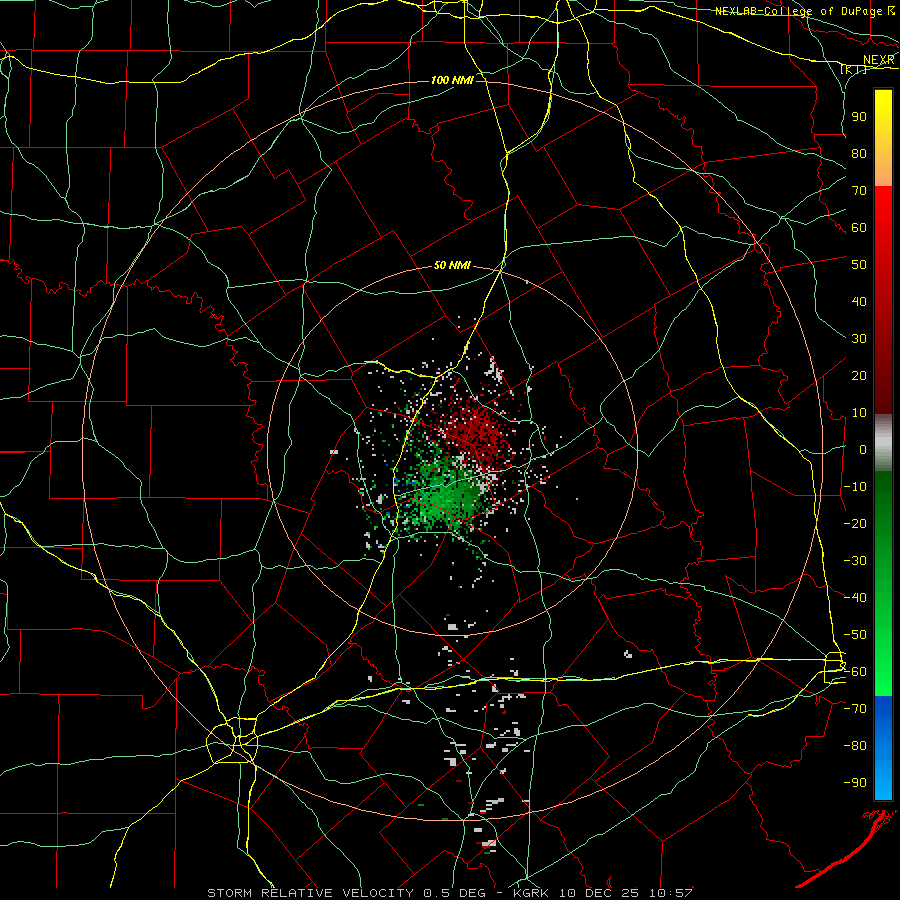Click the NEXR text near the scale
The image size is (900, 900).
pyautogui.click(x=879, y=60)
